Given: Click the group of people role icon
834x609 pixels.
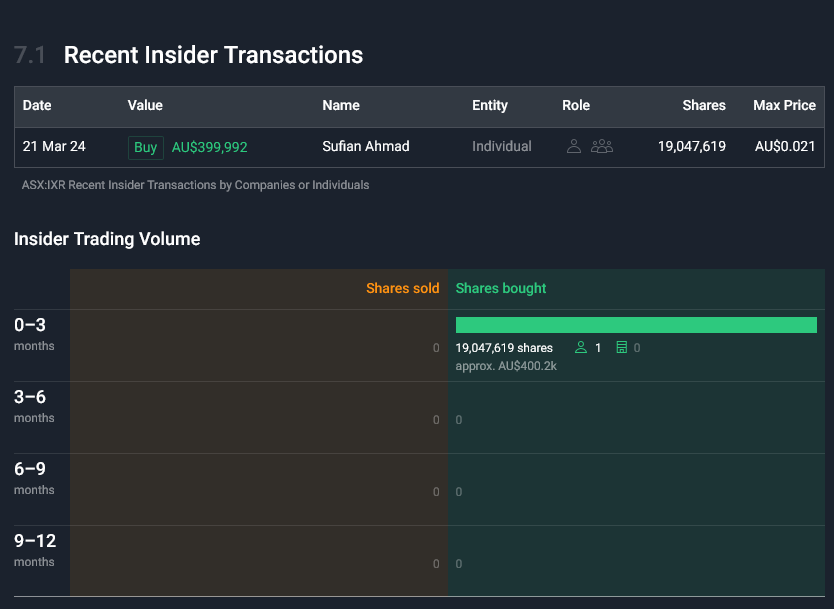Looking at the screenshot, I should [602, 146].
